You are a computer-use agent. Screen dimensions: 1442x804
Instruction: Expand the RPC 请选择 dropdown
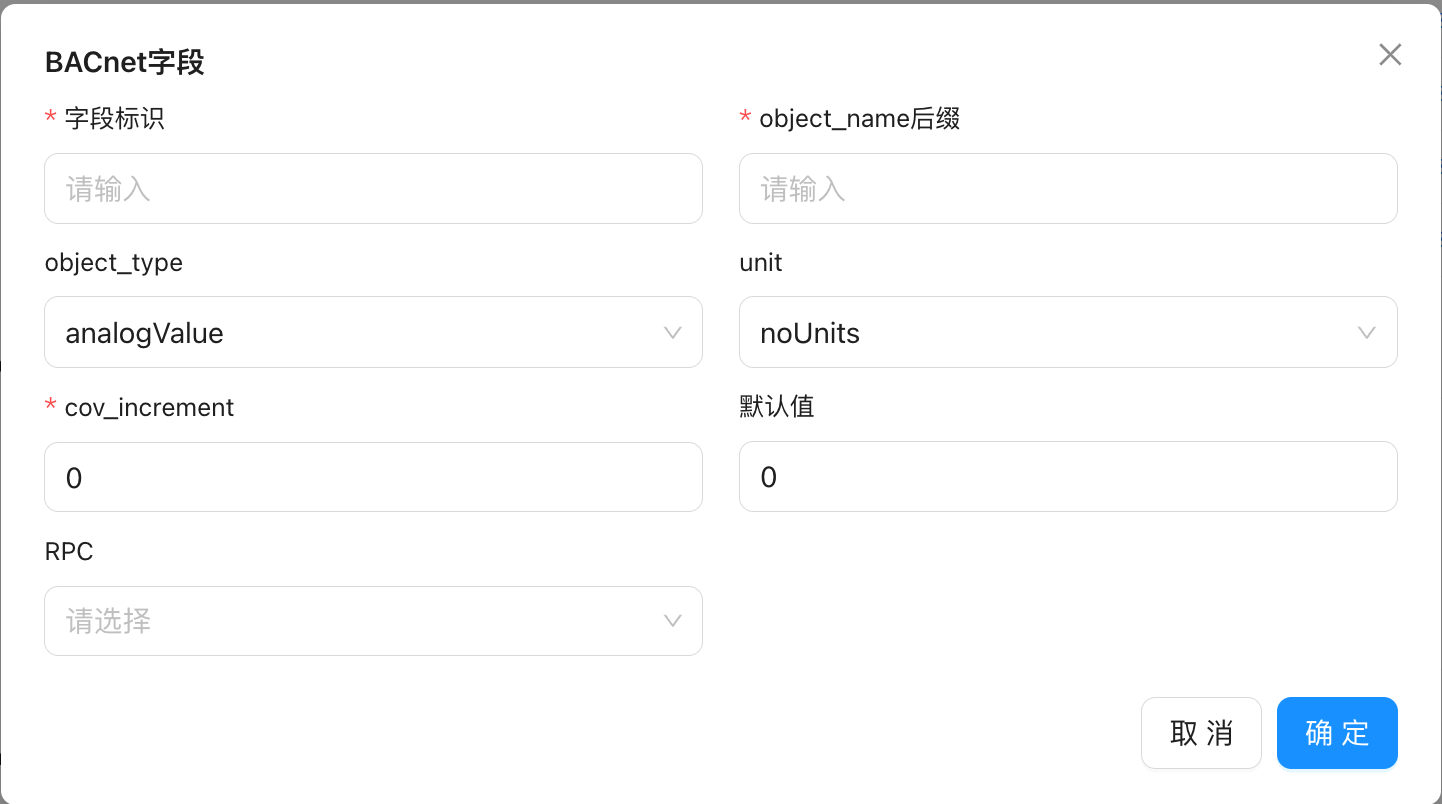point(360,622)
